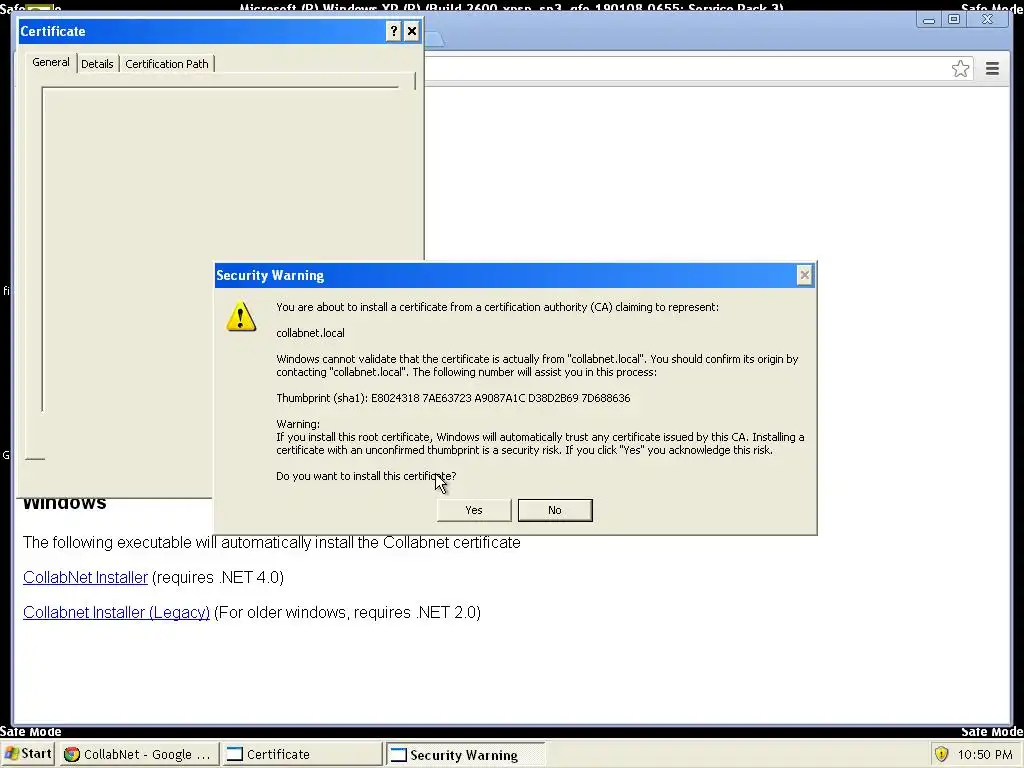Close the Security Warning dialog
1024x768 pixels.
[x=805, y=276]
